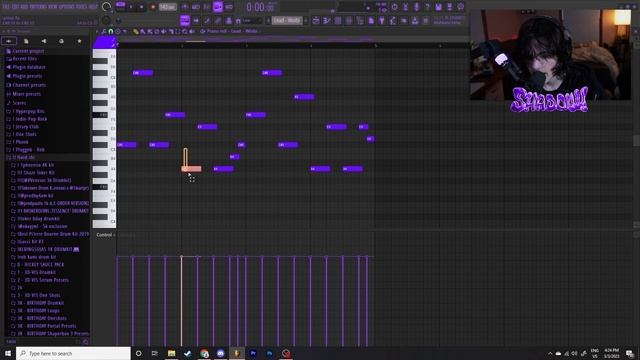Click the Play button in the transport bar
This screenshot has width=640, height=360.
[131, 7]
